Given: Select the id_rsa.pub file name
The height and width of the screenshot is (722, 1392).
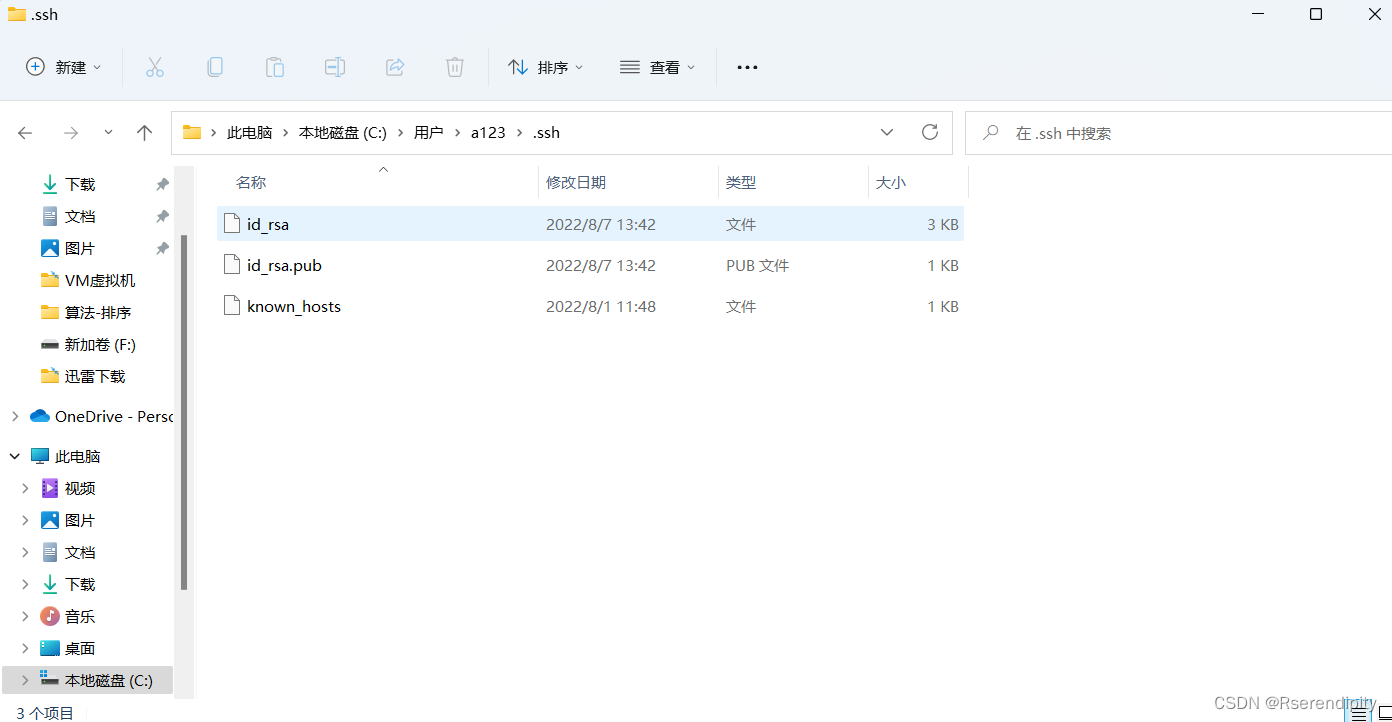Looking at the screenshot, I should coord(284,265).
